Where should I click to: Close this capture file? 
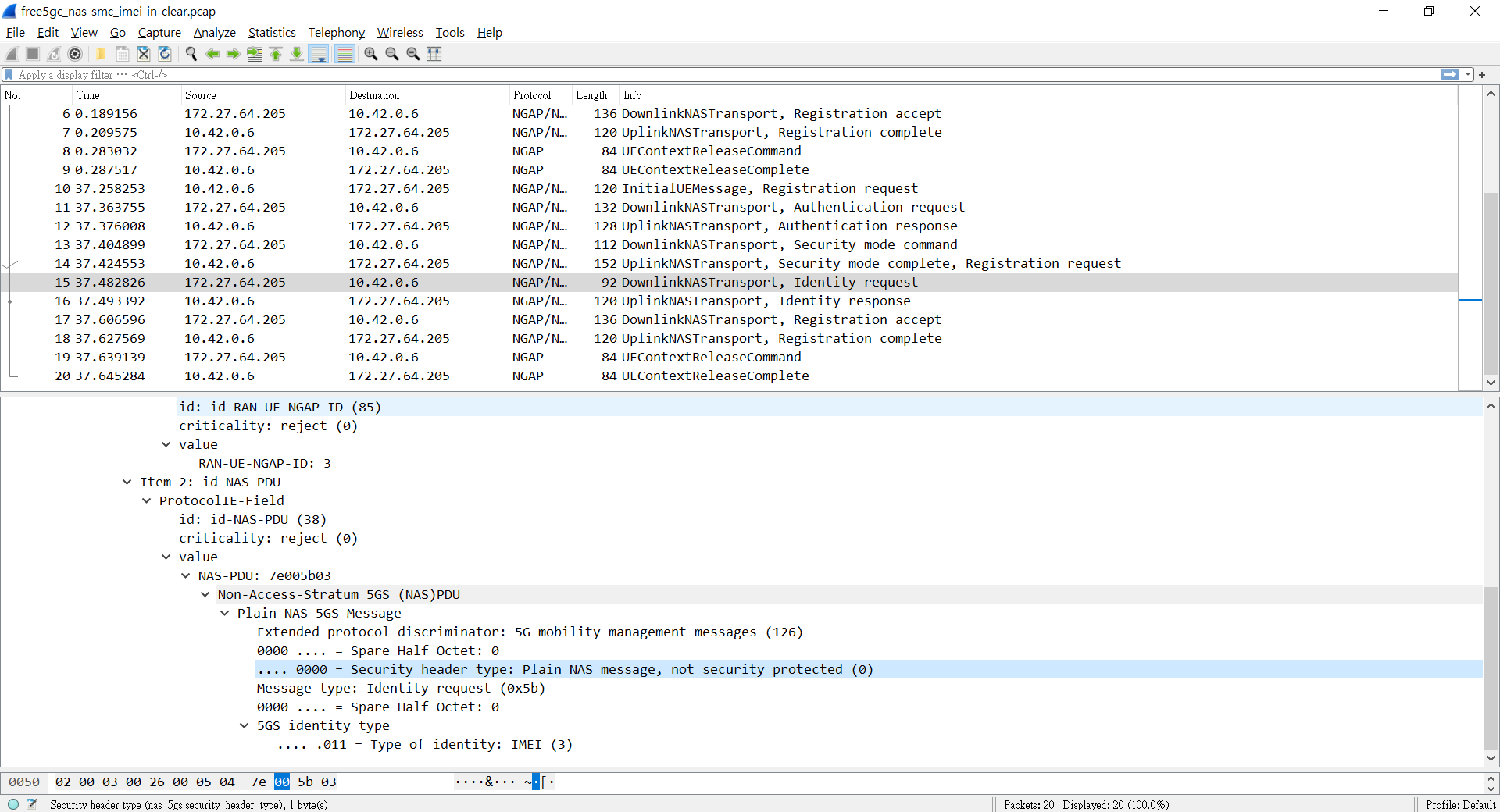click(143, 54)
